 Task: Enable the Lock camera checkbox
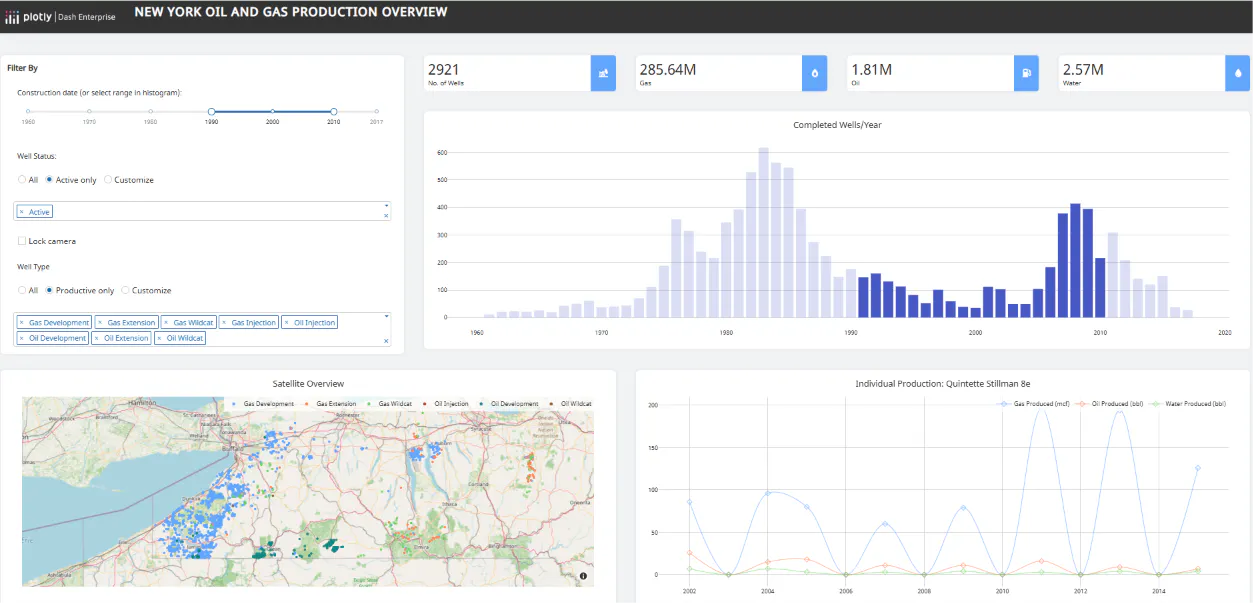tap(22, 241)
